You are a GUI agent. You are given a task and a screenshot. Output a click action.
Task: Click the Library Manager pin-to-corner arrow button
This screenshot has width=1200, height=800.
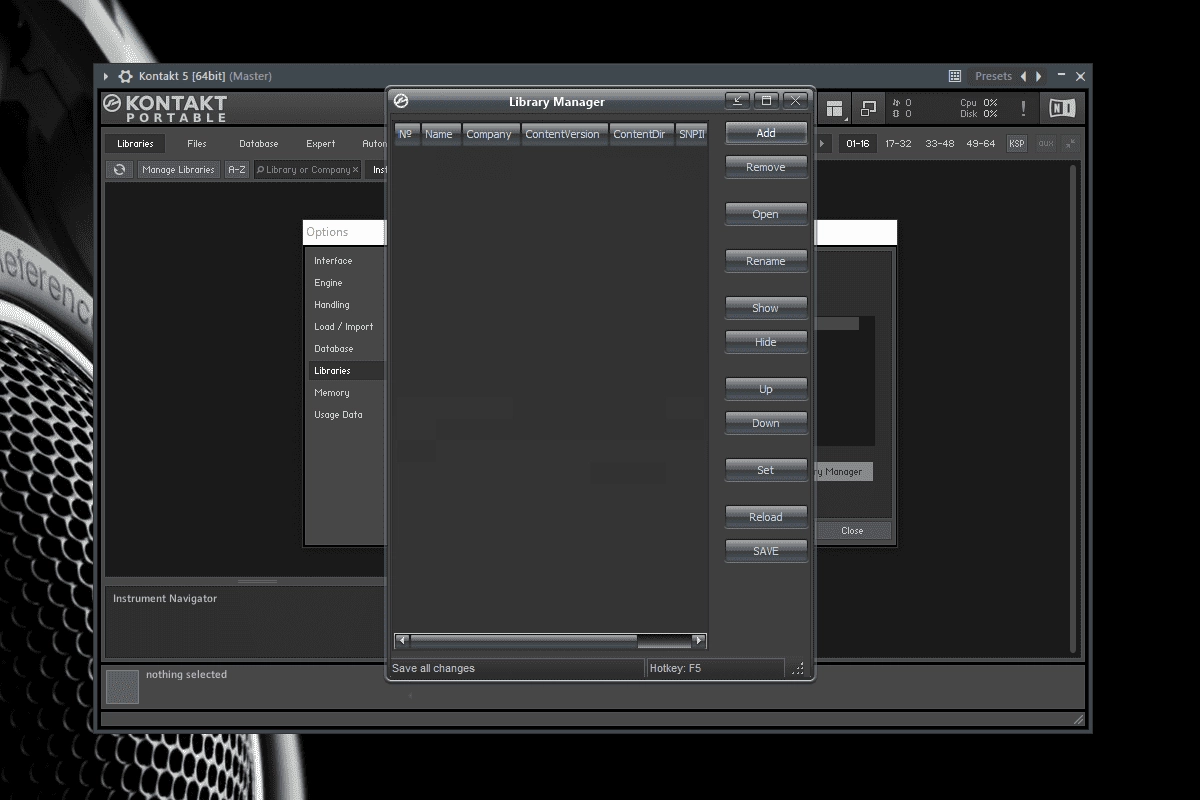[737, 101]
